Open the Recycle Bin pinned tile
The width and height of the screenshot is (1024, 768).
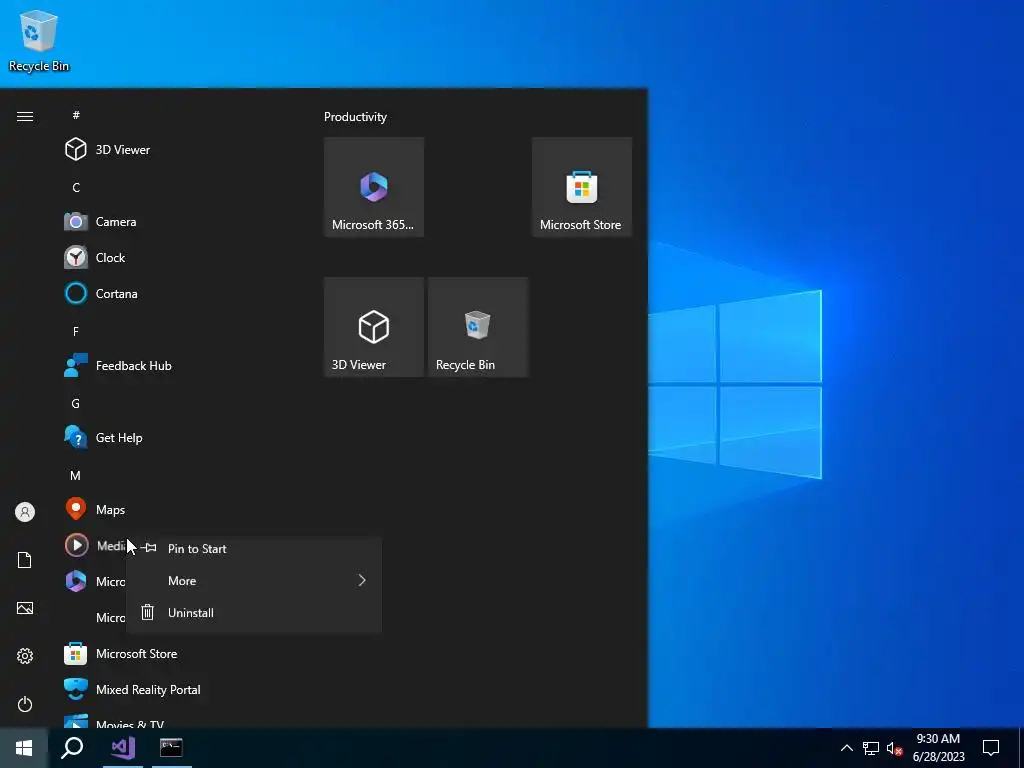pos(478,327)
